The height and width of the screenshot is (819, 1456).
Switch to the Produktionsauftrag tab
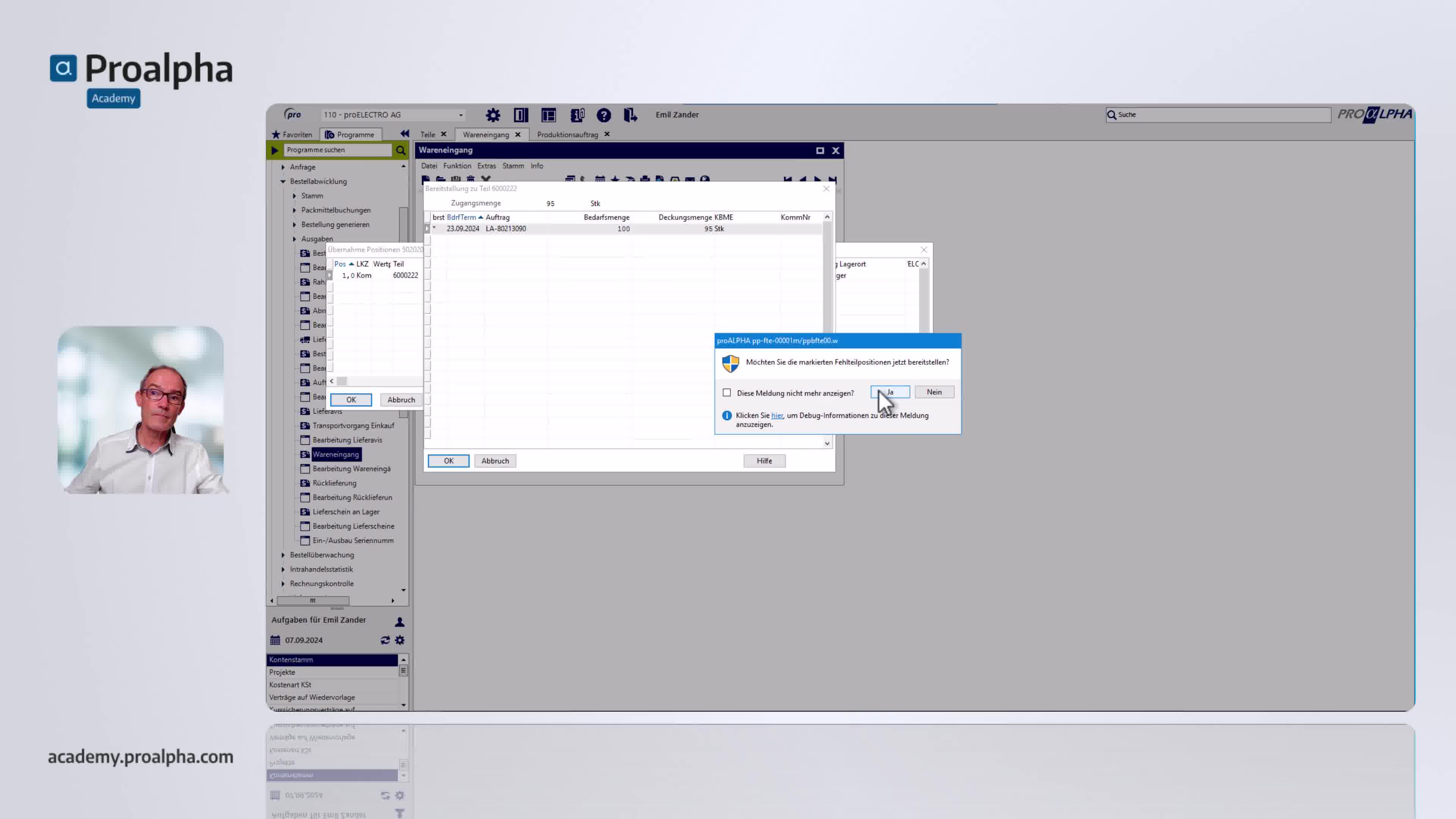[x=567, y=135]
